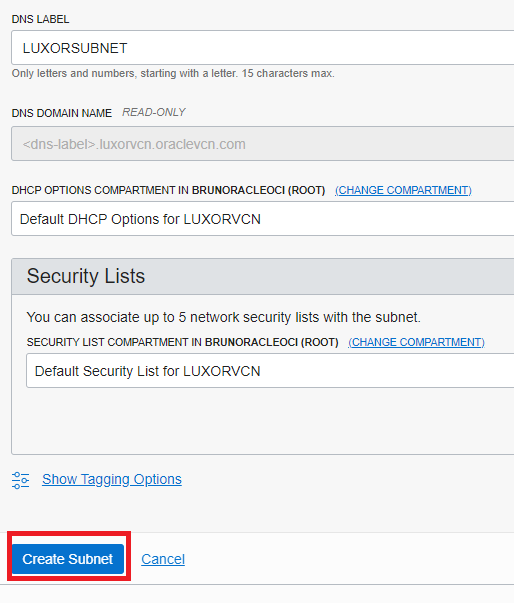Click the Create Subnet button

68,559
